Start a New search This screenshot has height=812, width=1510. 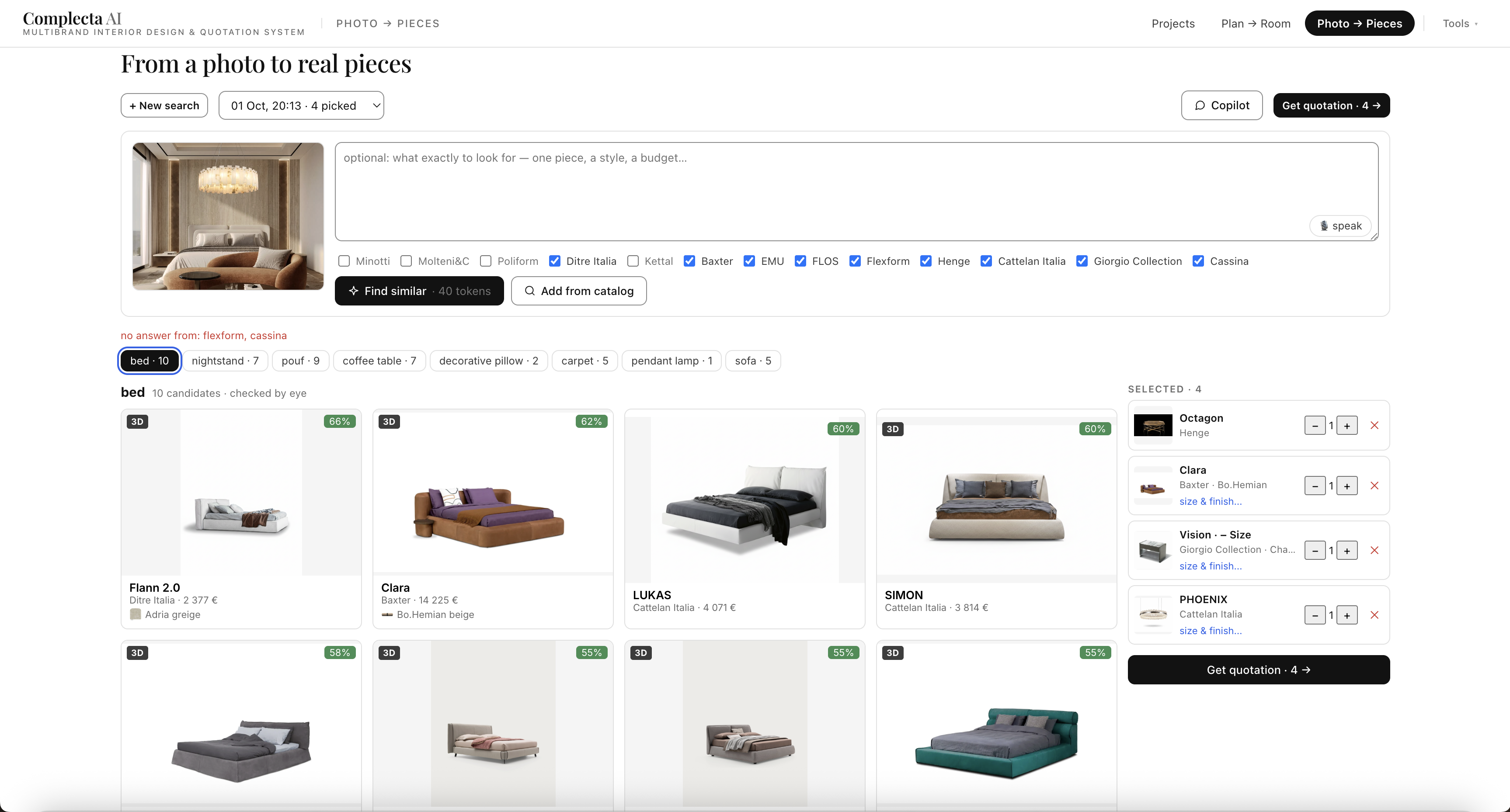tap(164, 105)
